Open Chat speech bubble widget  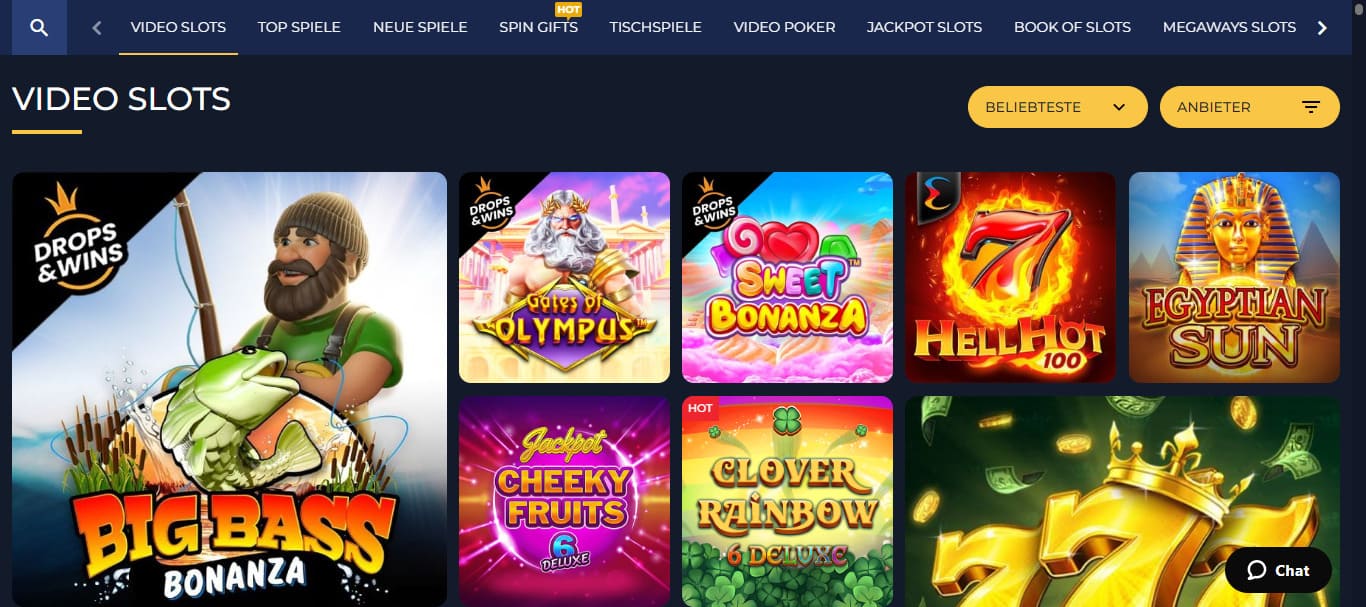coord(1278,570)
